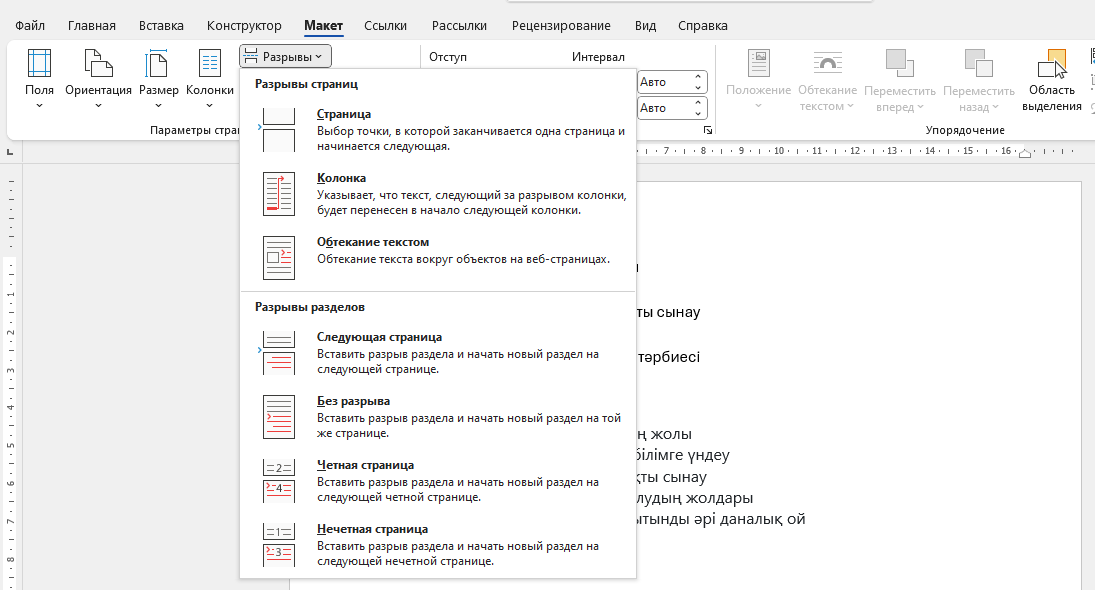Click the Переместить назад icon

[x=978, y=64]
